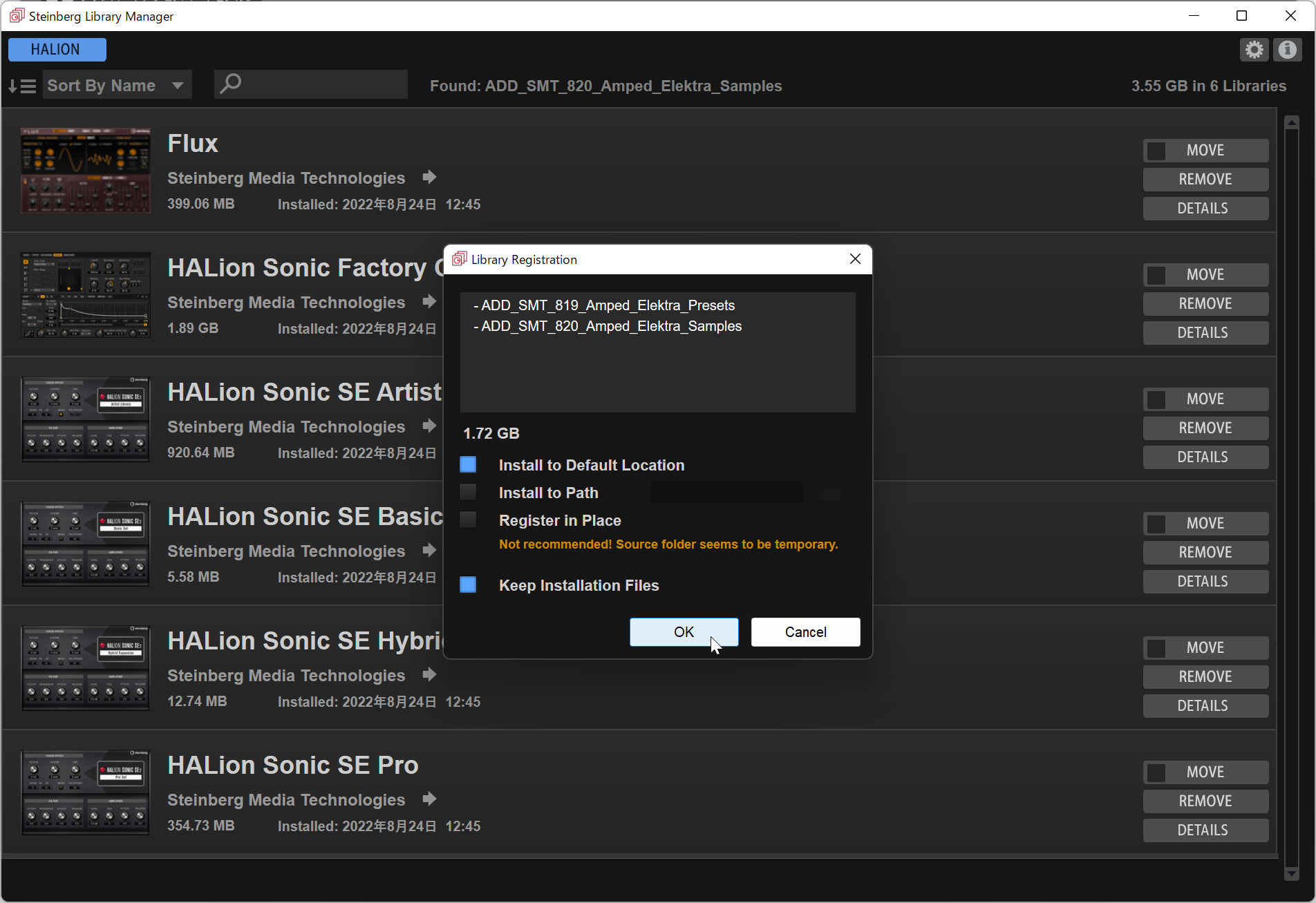Open DETAILS for HALion Sonic SE Pro

[x=1205, y=830]
